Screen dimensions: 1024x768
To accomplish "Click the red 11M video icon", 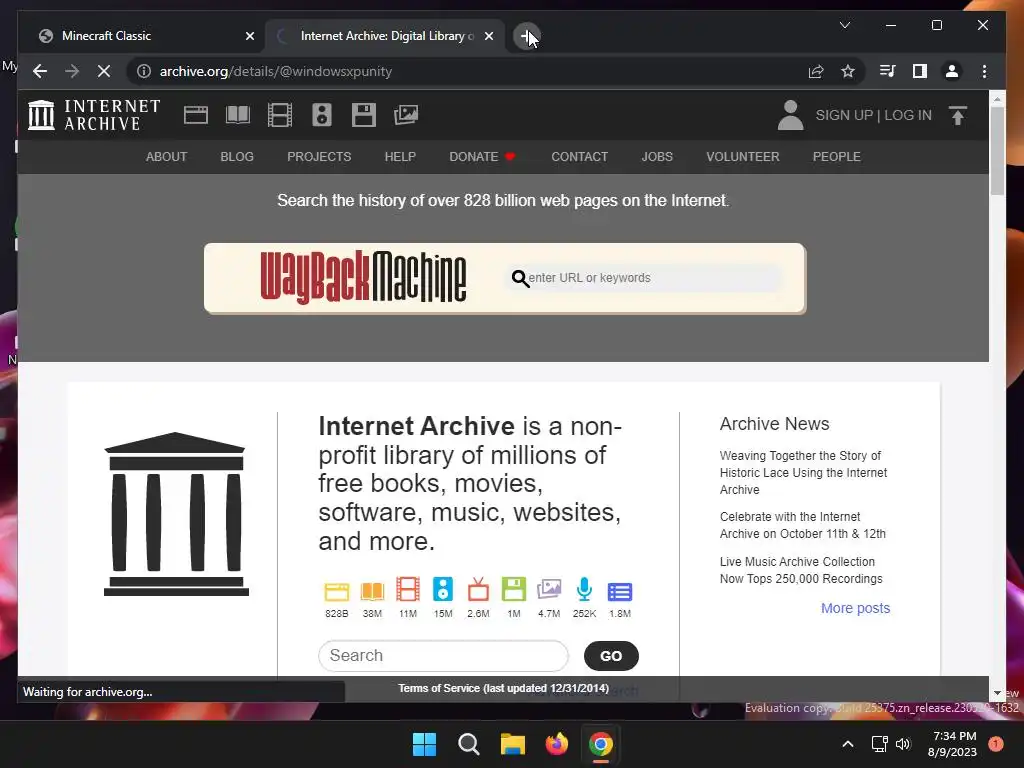I will tap(408, 589).
